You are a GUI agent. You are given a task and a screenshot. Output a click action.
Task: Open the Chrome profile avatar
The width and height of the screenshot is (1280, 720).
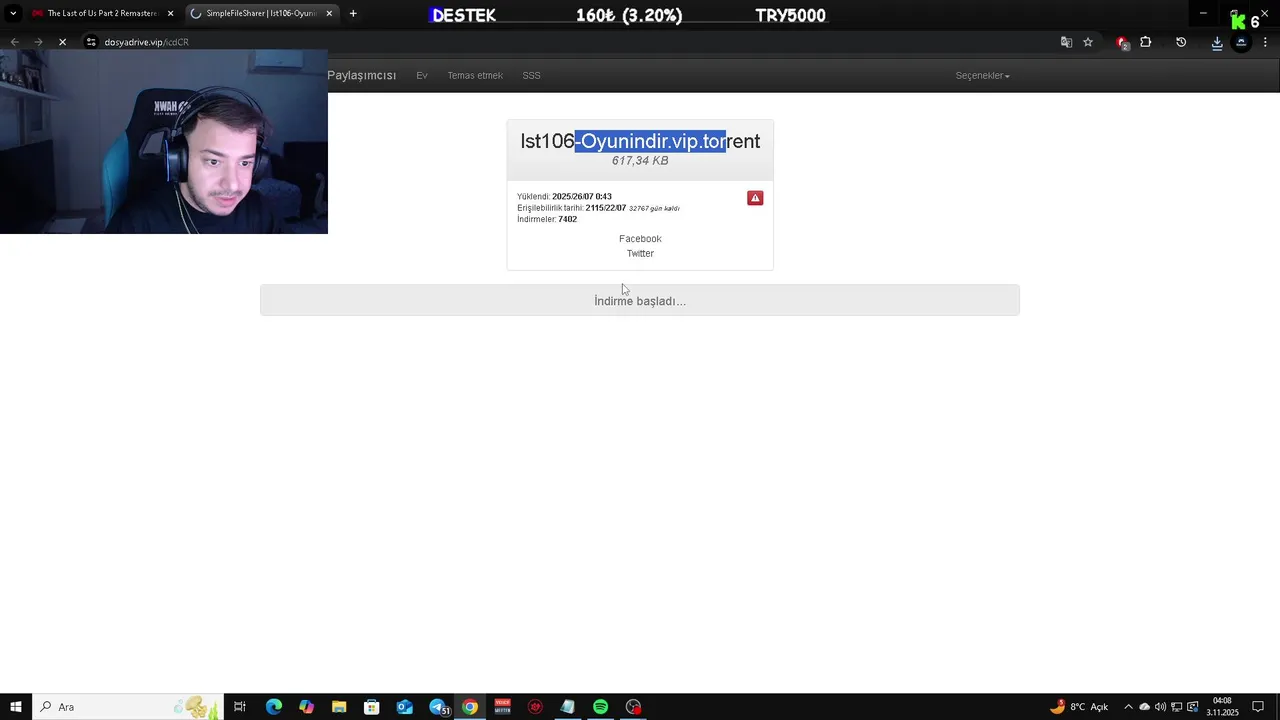pyautogui.click(x=1241, y=42)
